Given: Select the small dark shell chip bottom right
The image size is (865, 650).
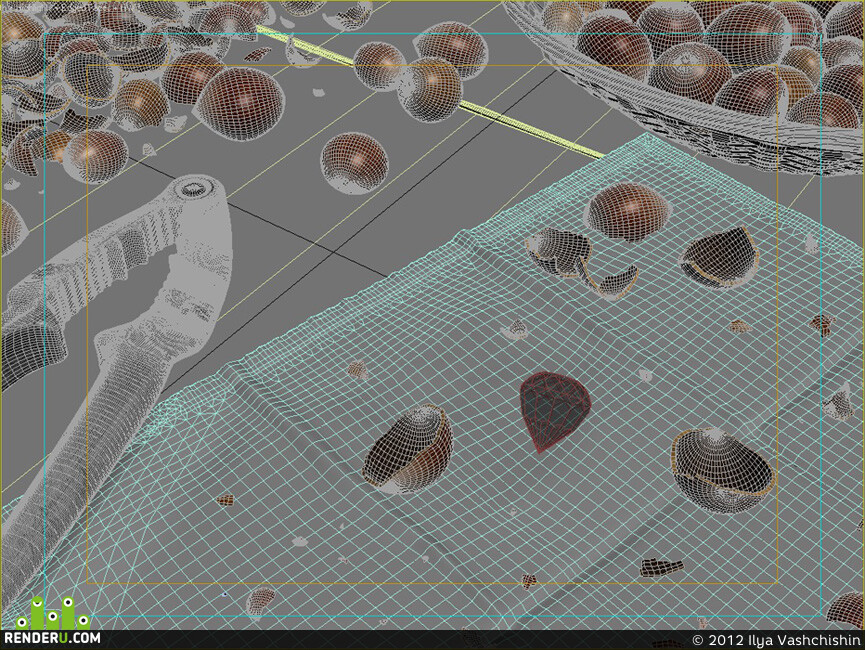Looking at the screenshot, I should tap(661, 567).
